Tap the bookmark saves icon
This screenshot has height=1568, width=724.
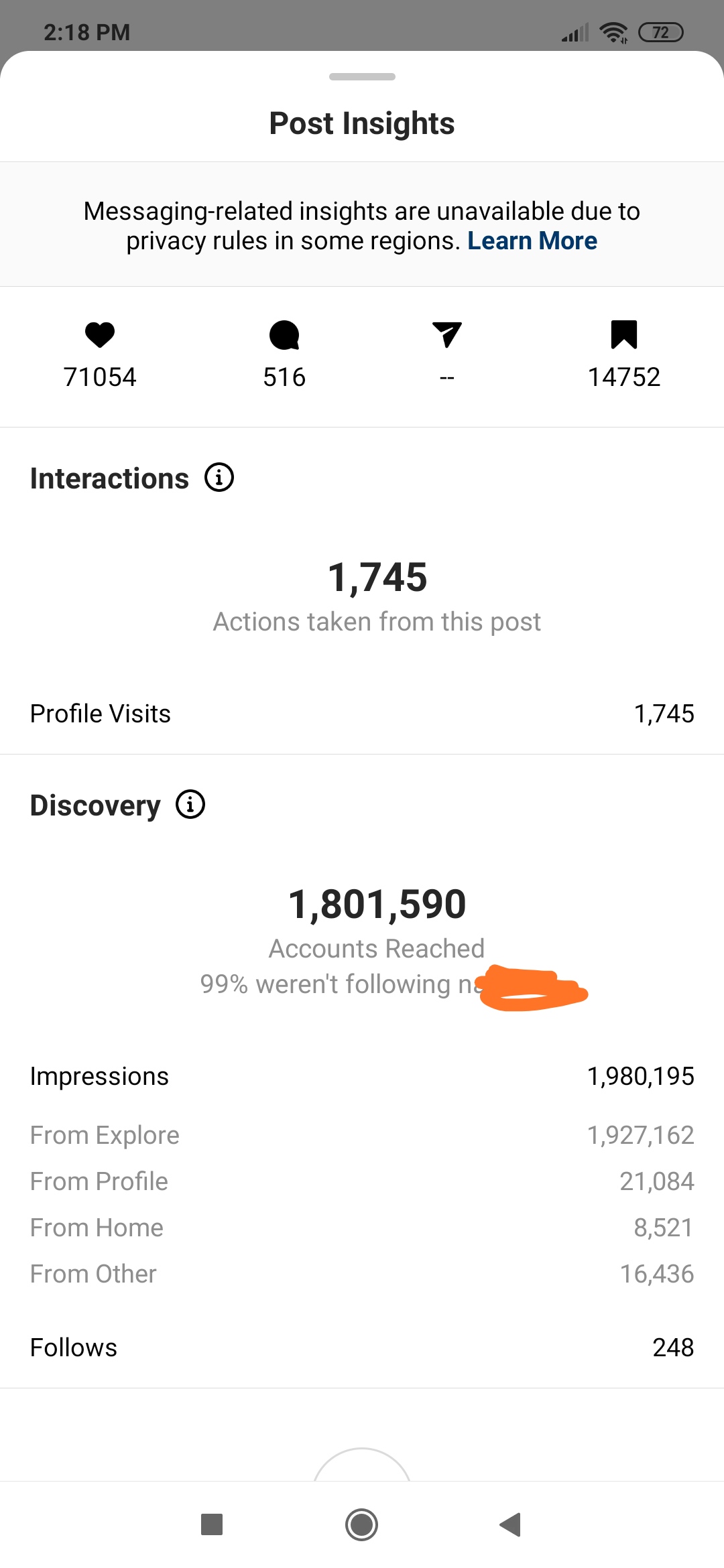tap(624, 335)
